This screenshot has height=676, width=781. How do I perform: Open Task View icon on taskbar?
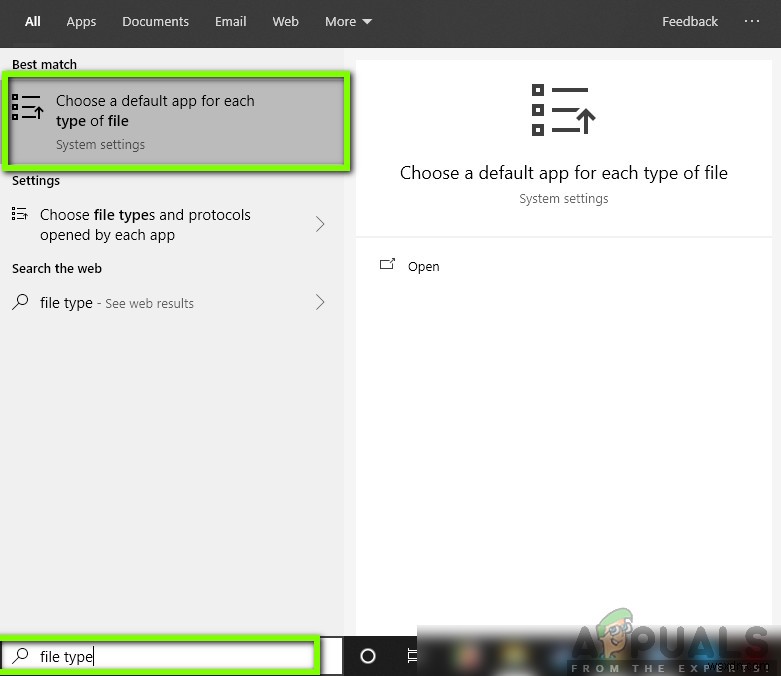point(412,656)
